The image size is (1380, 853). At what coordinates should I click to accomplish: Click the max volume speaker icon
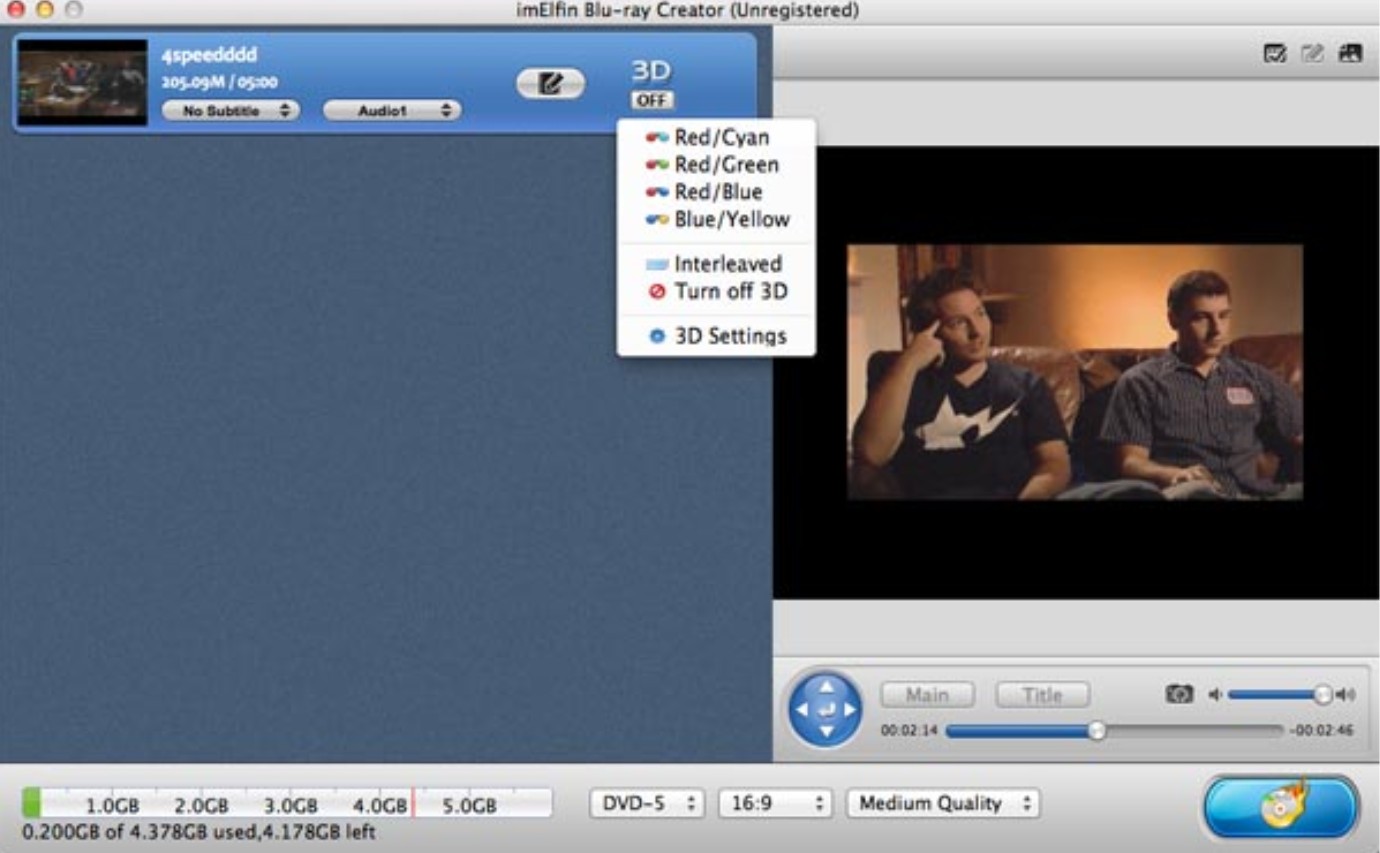click(1346, 695)
